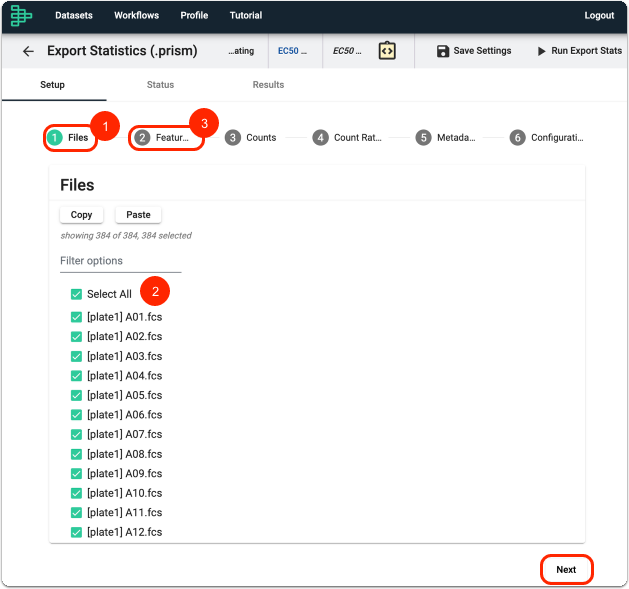Viewport: 629px width, 589px height.
Task: Uncheck [plate1] A11.fcs checkbox
Action: pos(76,512)
